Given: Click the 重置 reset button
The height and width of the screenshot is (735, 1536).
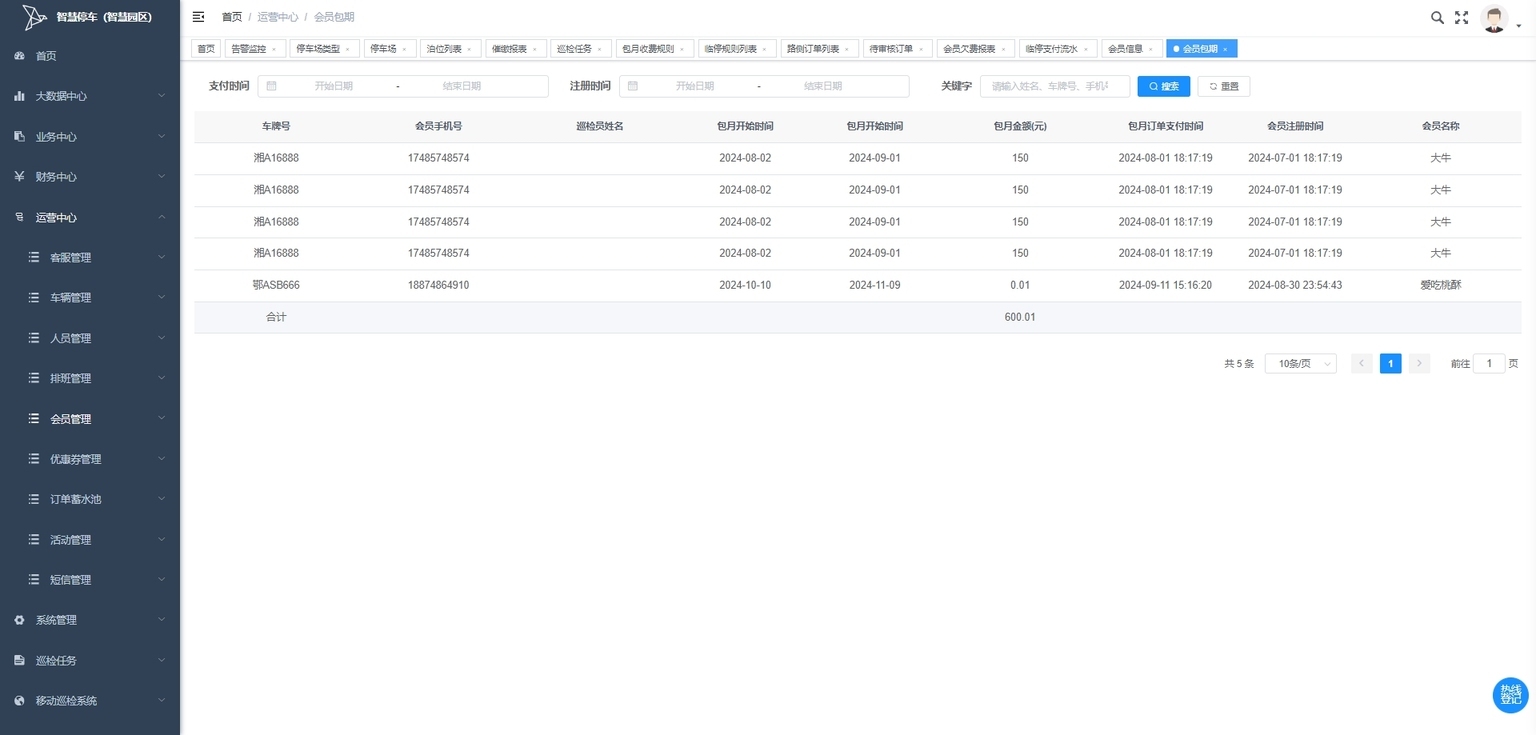Looking at the screenshot, I should tap(1224, 87).
